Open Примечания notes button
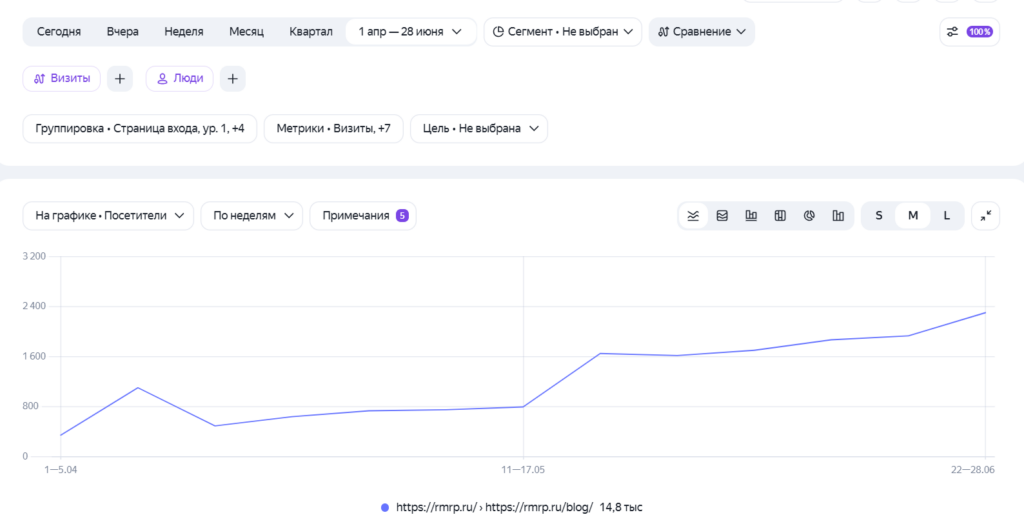Viewport: 1024px width, 526px height. 363,216
